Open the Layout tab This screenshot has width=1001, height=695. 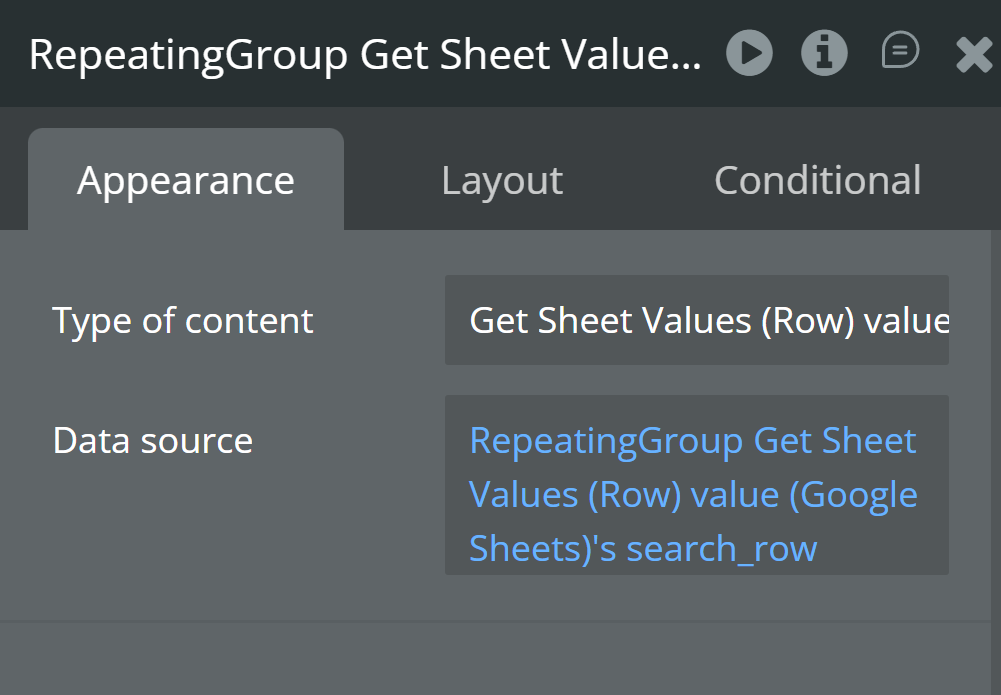(502, 181)
